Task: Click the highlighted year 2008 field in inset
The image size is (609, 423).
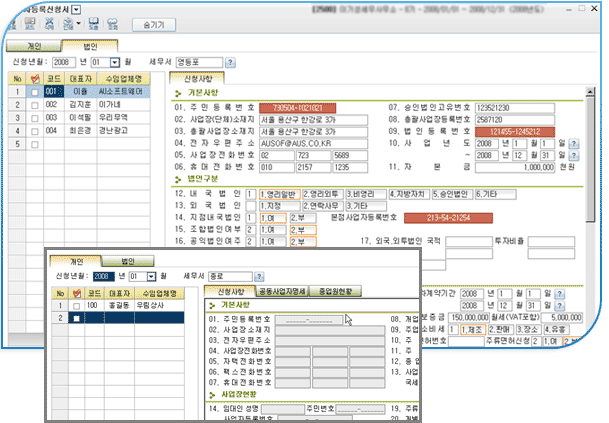Action: (x=104, y=277)
